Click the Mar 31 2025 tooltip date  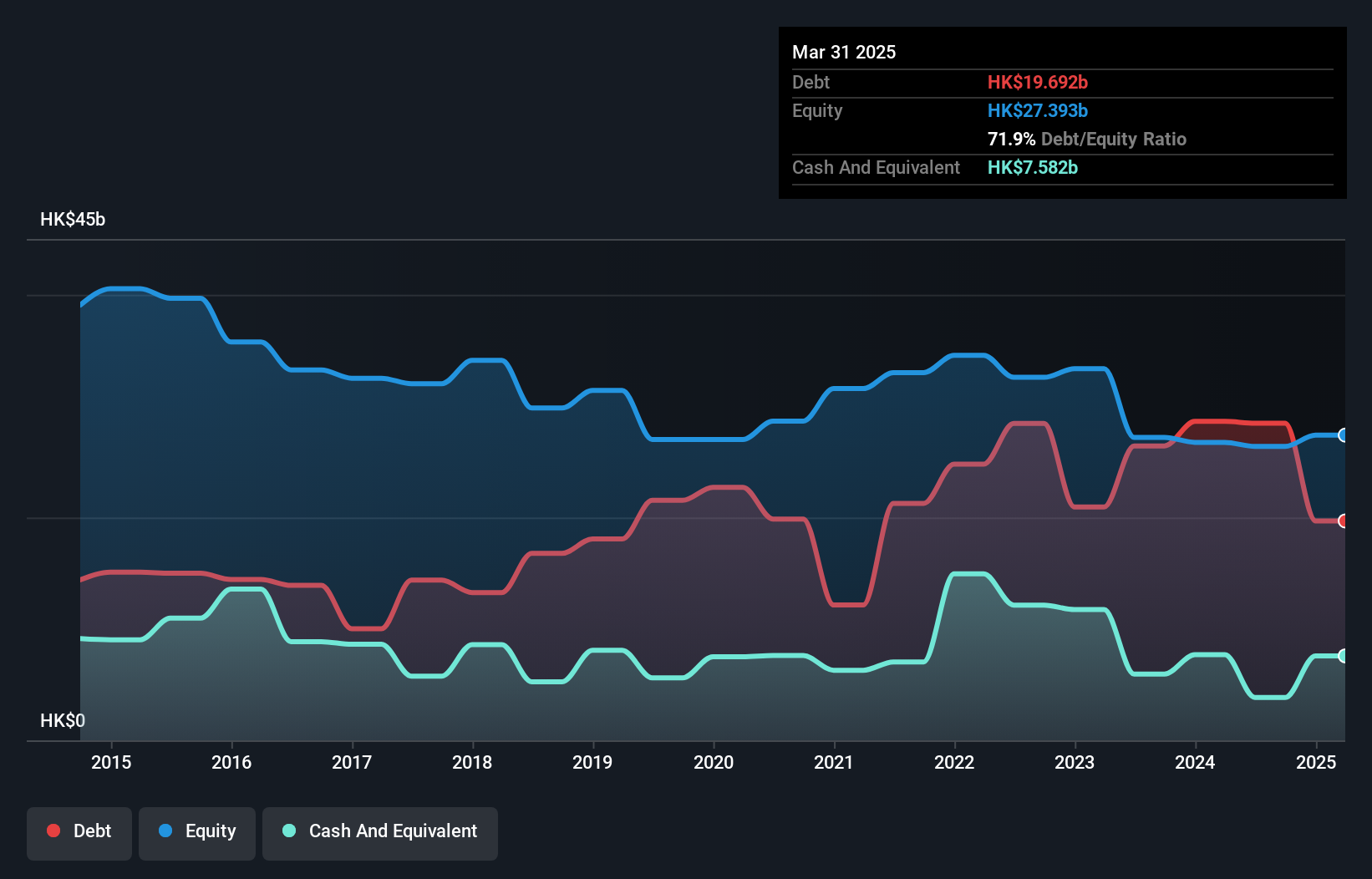pyautogui.click(x=844, y=52)
